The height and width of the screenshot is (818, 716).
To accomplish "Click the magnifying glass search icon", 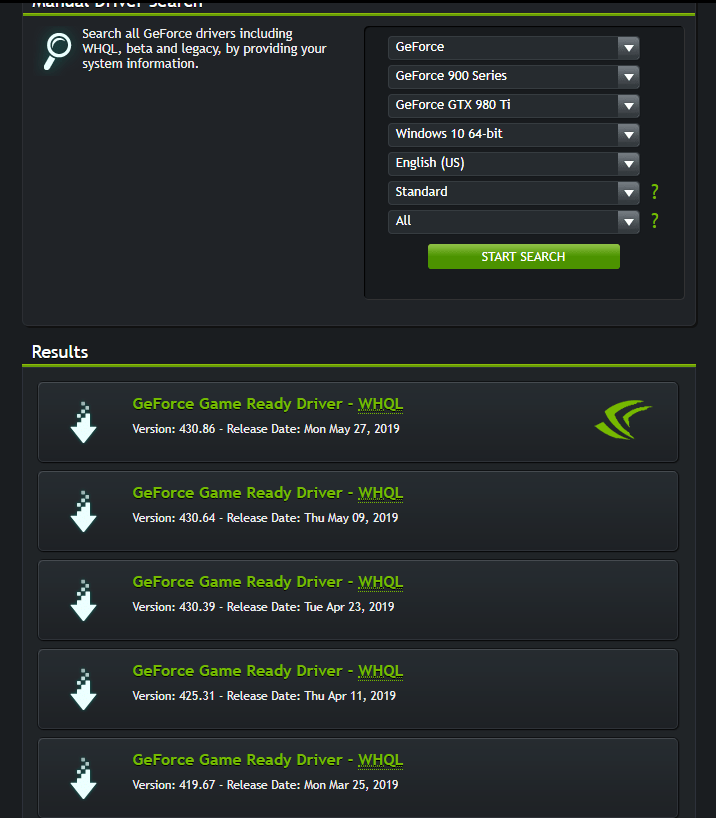I will [57, 51].
